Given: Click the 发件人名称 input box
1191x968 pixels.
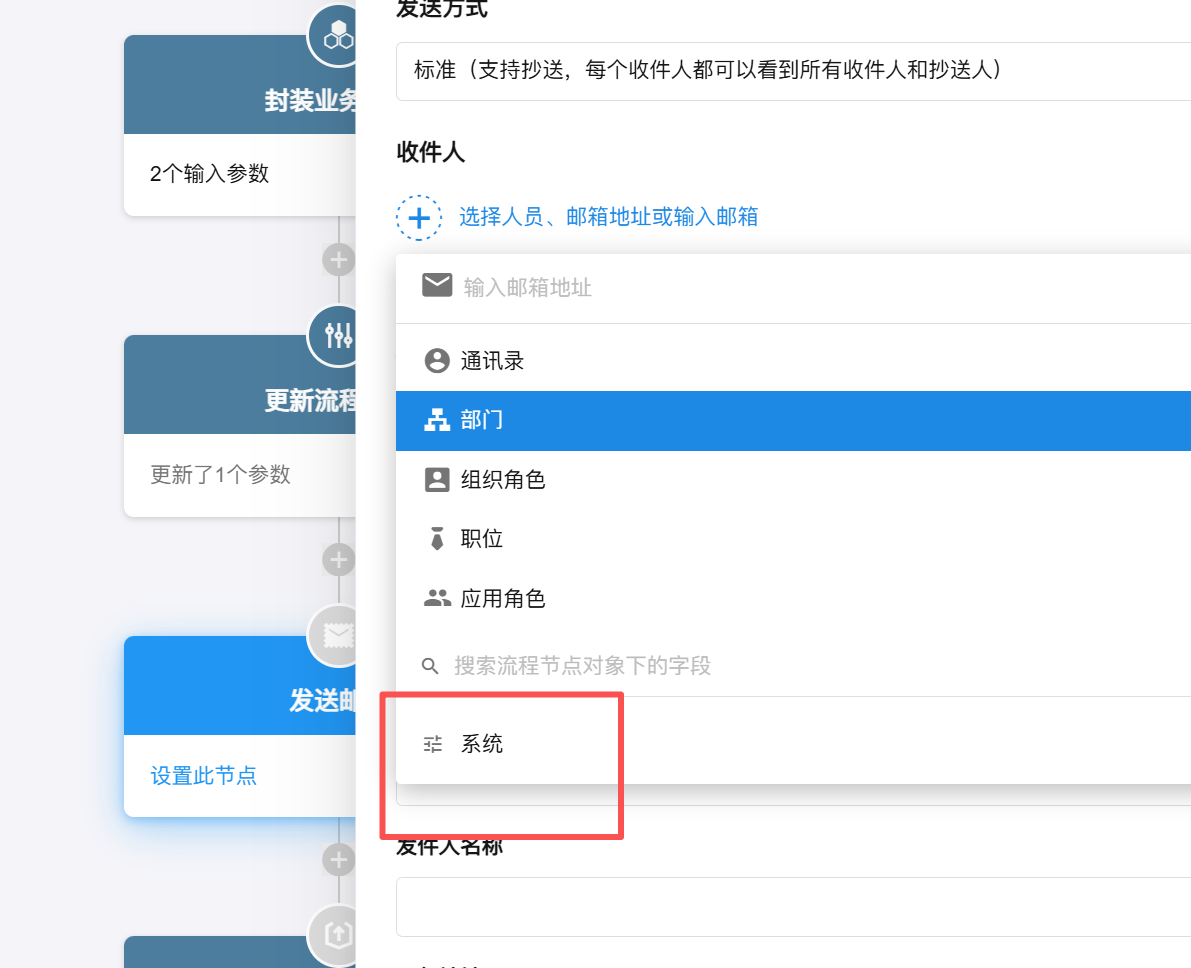Looking at the screenshot, I should [793, 907].
